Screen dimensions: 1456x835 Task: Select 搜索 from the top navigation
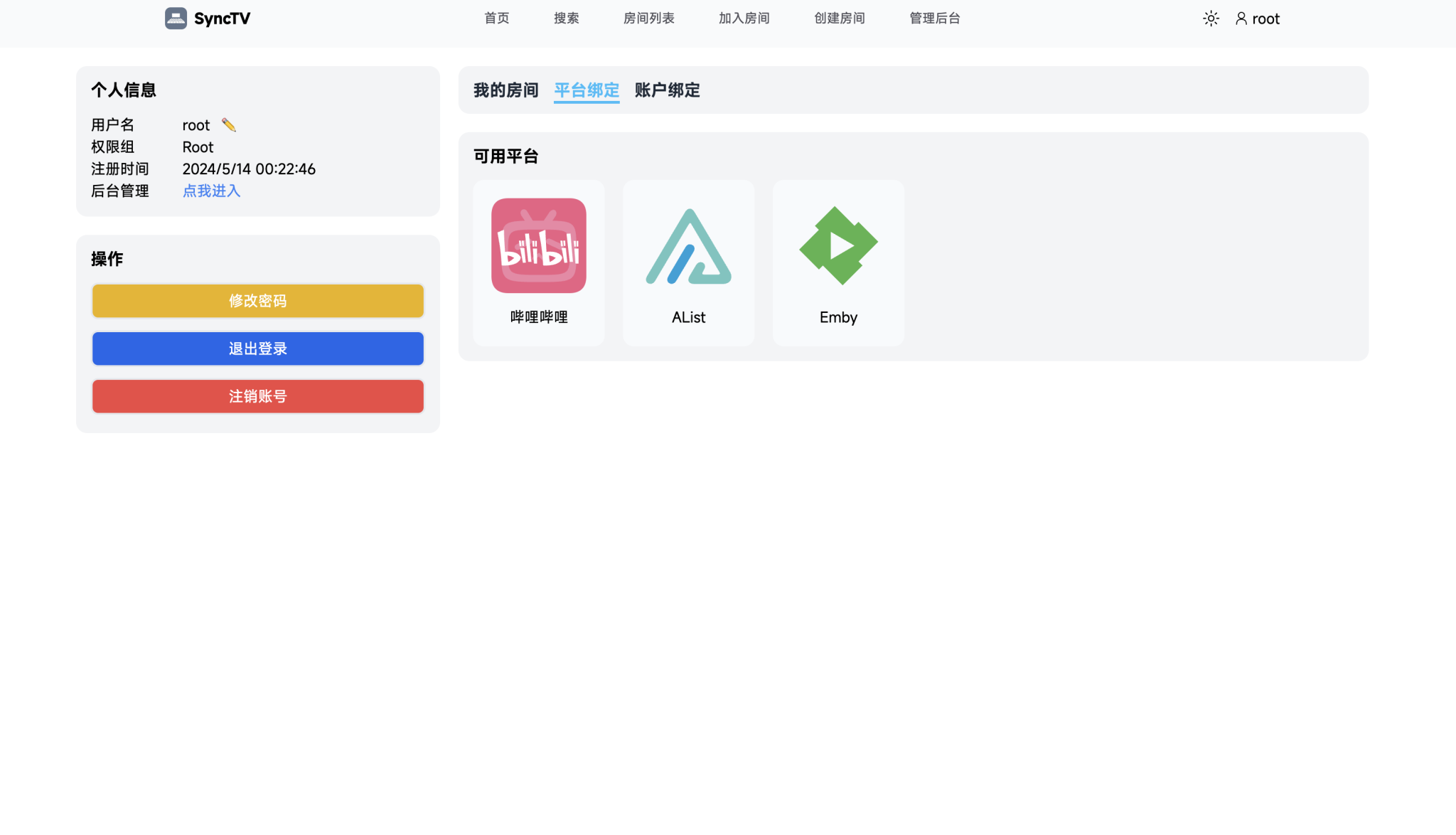pos(566,18)
